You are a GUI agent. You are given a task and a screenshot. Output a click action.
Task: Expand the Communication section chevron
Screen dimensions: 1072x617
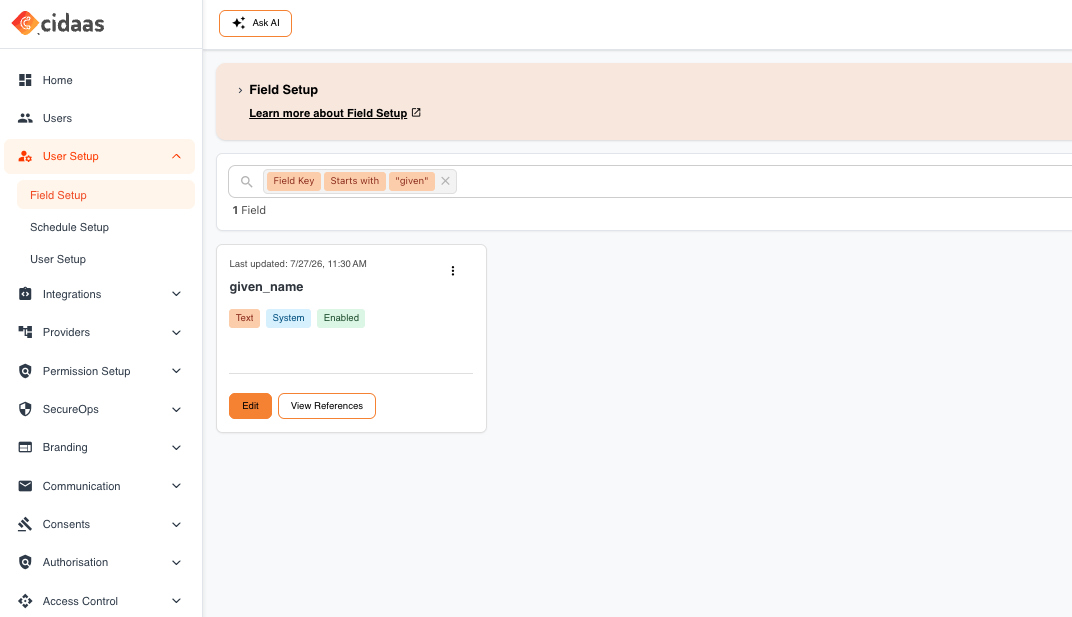click(x=176, y=486)
